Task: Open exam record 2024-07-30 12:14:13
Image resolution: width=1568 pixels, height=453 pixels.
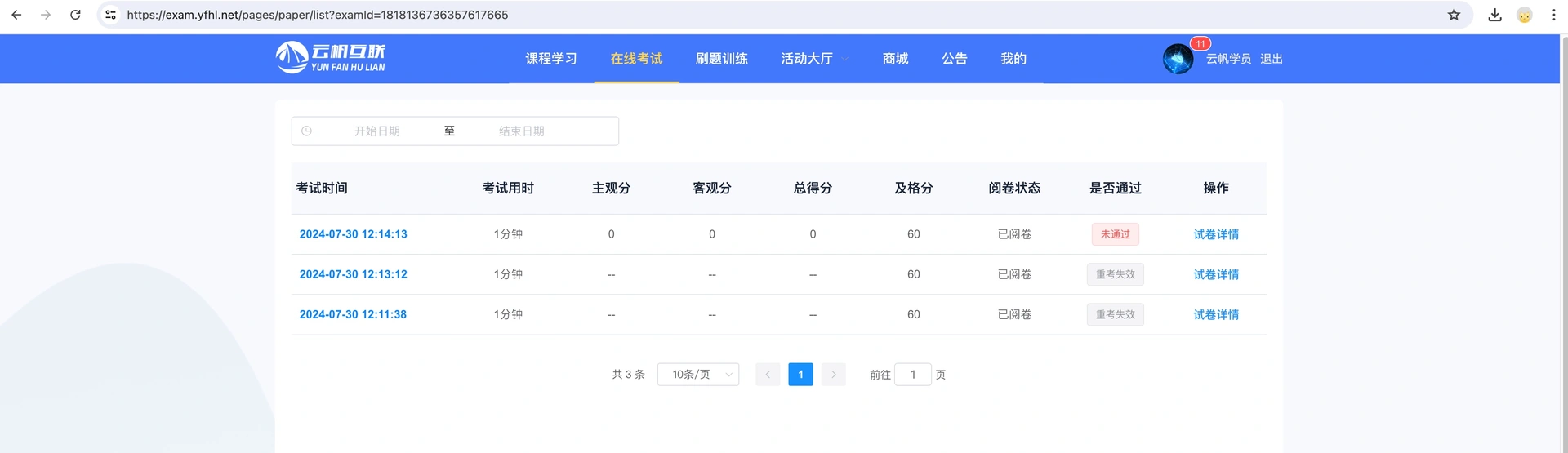Action: (353, 234)
